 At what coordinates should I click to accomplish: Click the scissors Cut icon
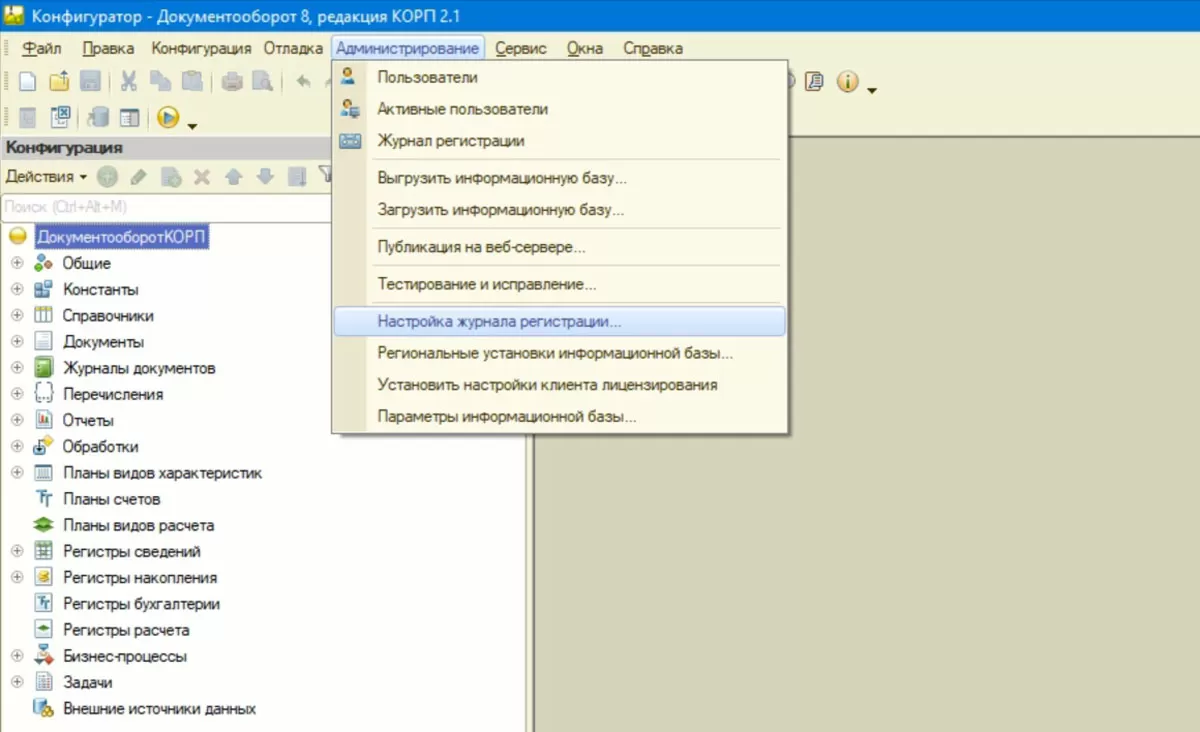129,82
